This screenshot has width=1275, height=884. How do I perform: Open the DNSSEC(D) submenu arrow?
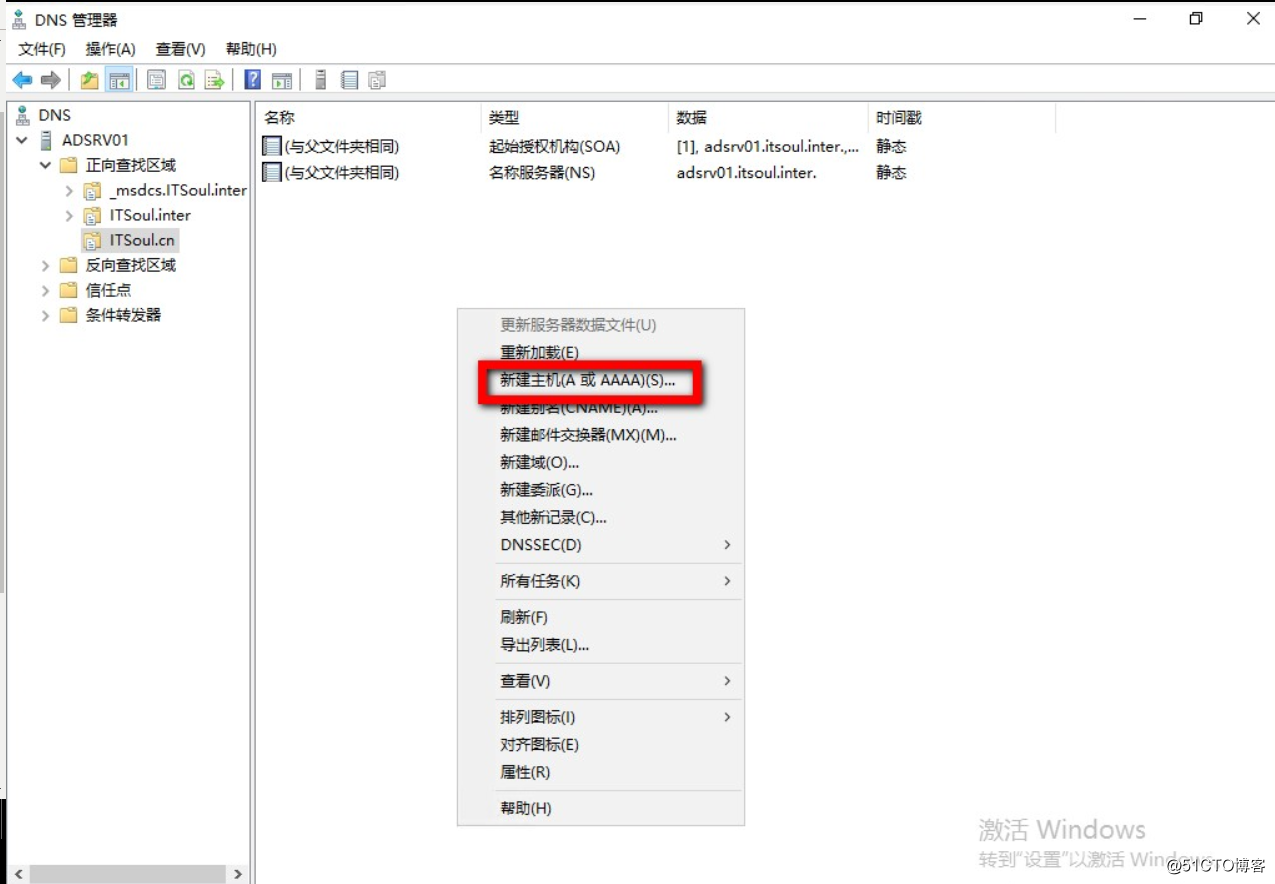pyautogui.click(x=727, y=545)
